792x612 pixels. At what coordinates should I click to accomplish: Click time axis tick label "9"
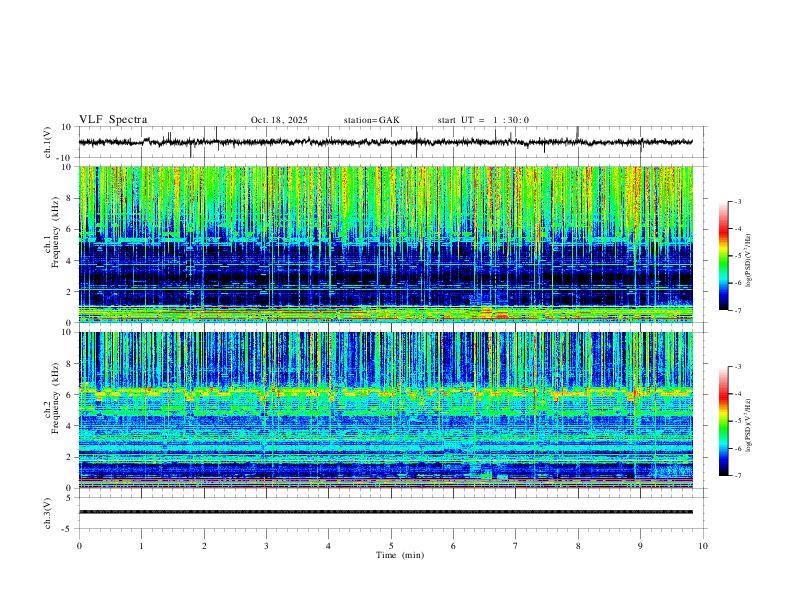(640, 546)
